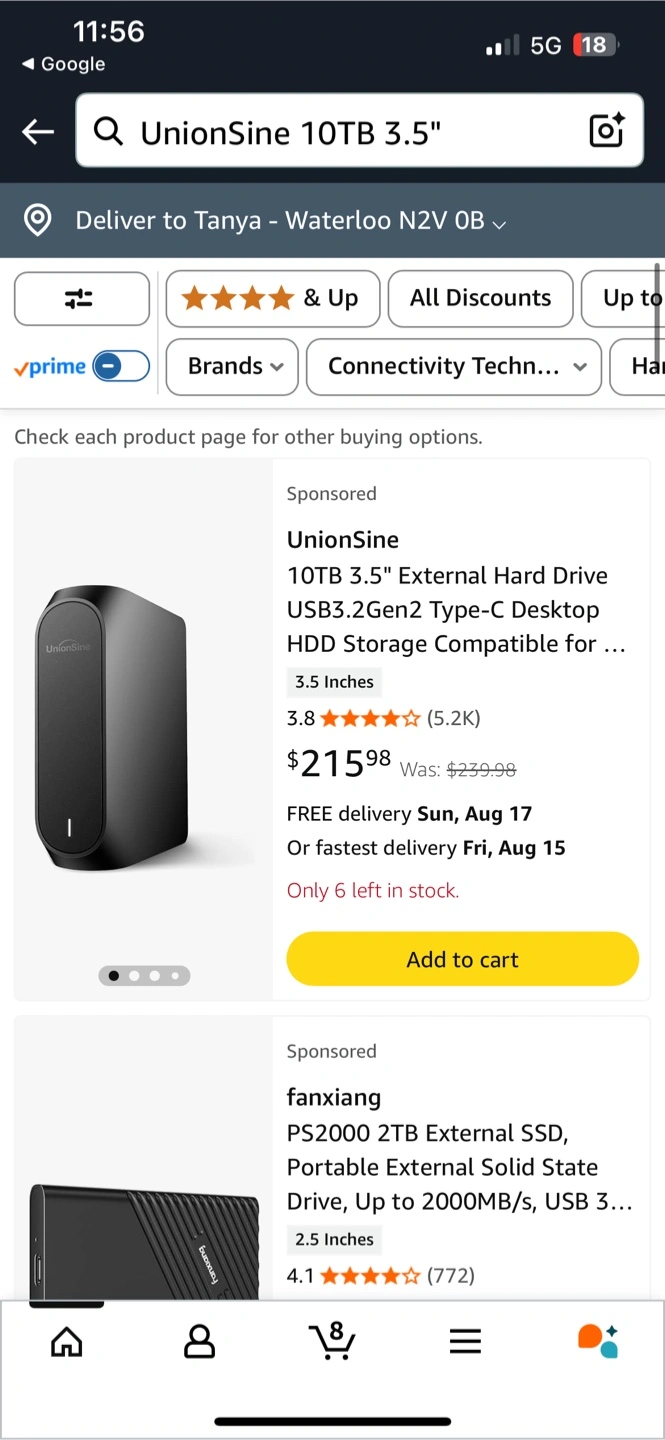
Task: Tap the UnionSine image carousel dots
Action: pos(144,975)
